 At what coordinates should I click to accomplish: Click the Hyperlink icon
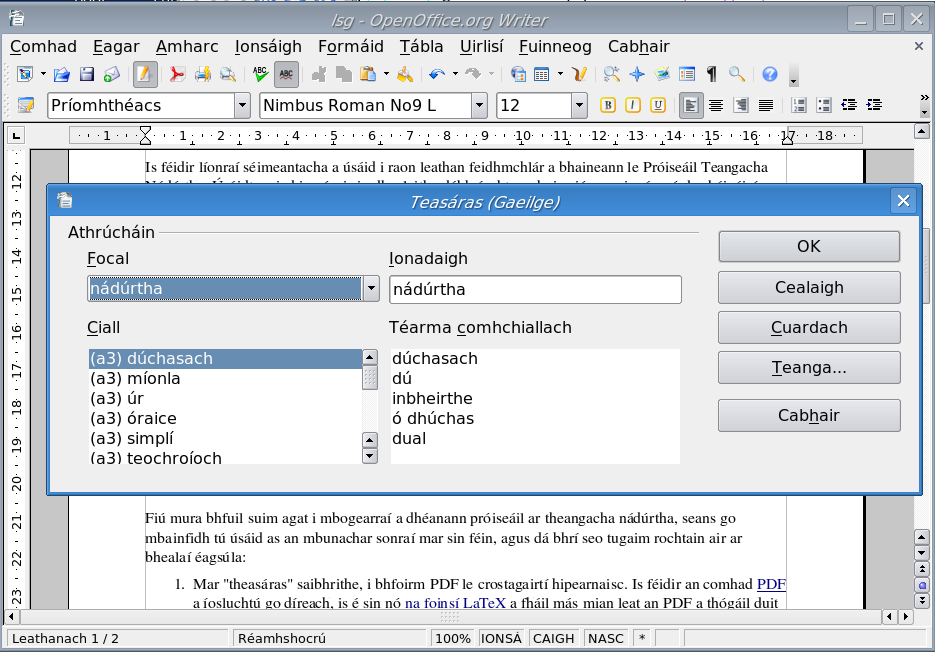click(x=518, y=75)
